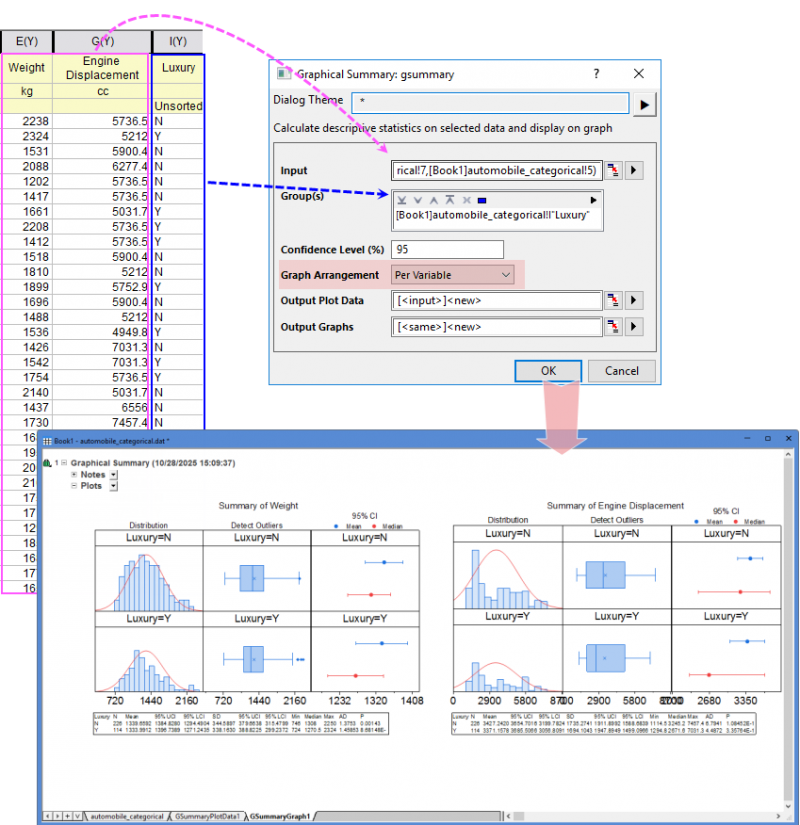Click Output Plot Data range selection icon
The height and width of the screenshot is (825, 800).
614,301
